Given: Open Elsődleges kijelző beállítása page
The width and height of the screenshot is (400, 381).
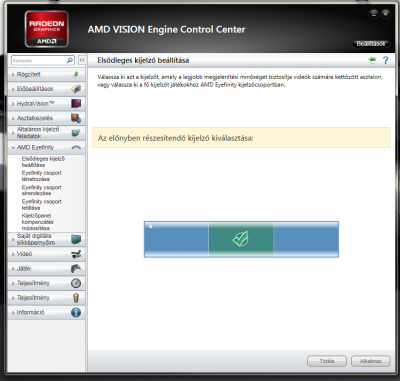Looking at the screenshot, I should [x=43, y=162].
